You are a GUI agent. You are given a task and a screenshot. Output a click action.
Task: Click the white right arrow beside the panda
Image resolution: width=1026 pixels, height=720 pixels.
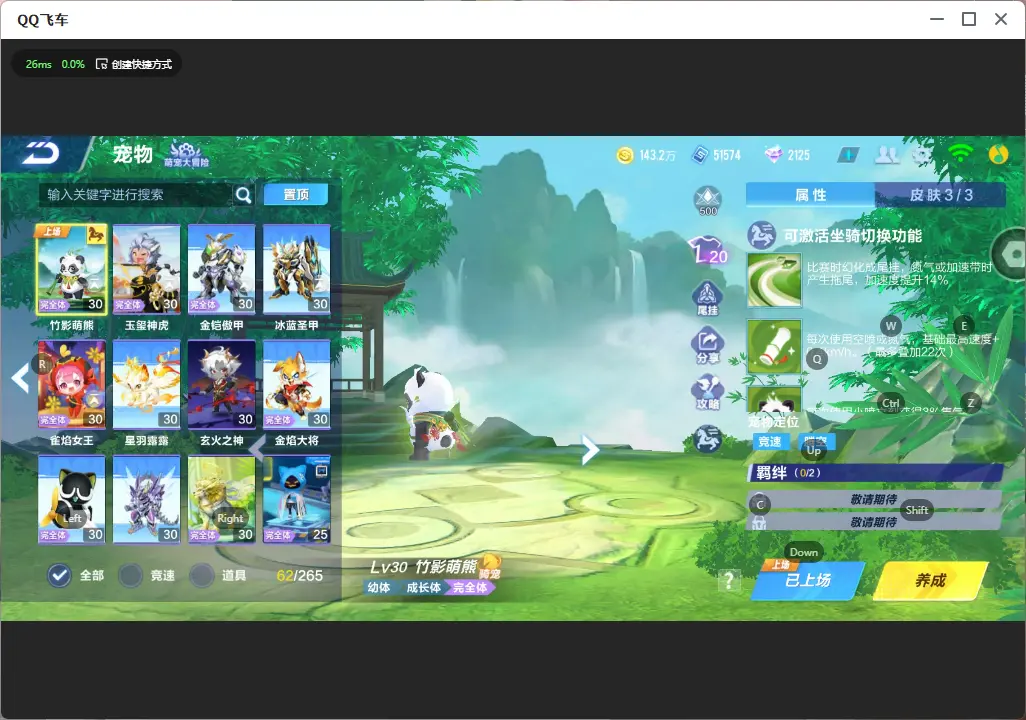(590, 450)
